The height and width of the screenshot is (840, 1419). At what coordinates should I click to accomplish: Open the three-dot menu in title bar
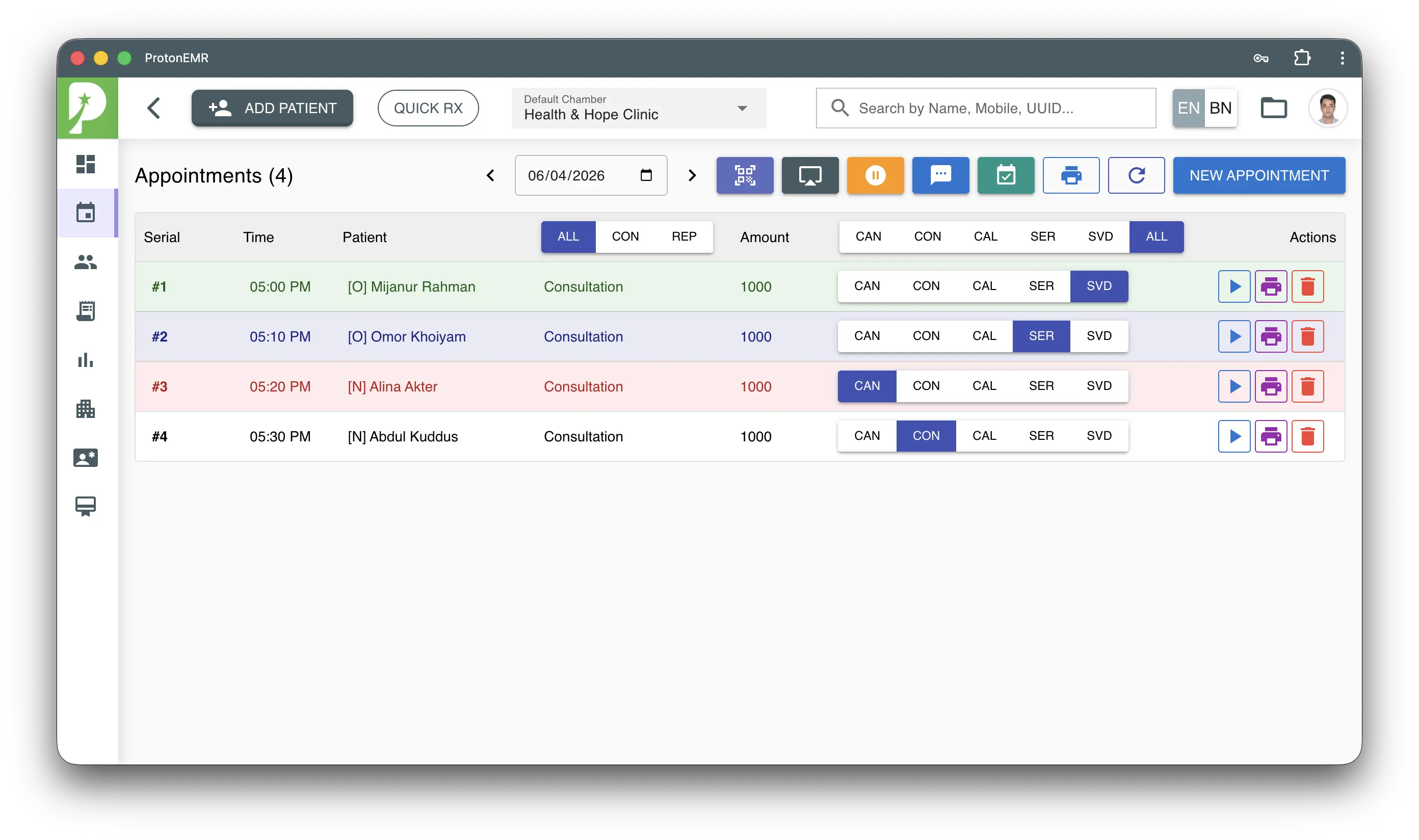click(1342, 58)
